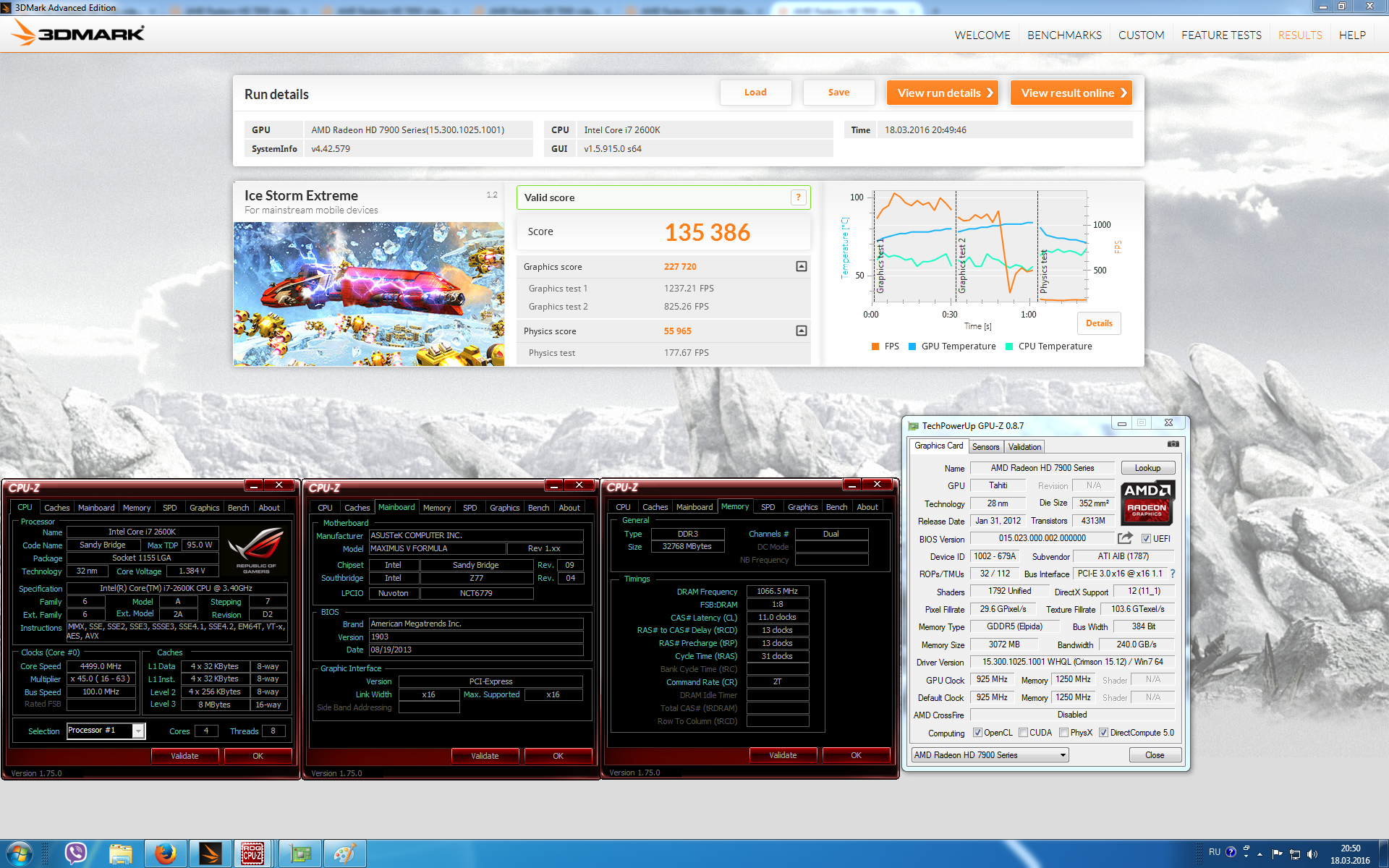This screenshot has height=868, width=1389.
Task: Click the Valid score question mark icon
Action: pyautogui.click(x=798, y=197)
